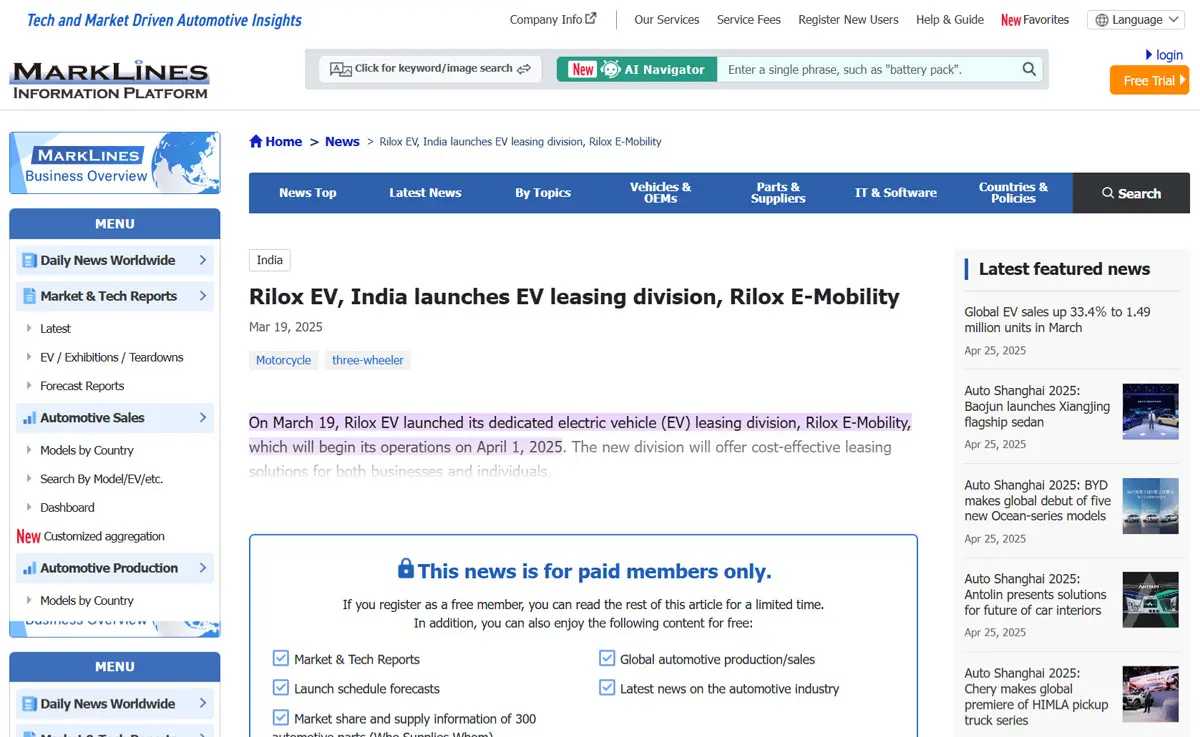This screenshot has height=737, width=1200.
Task: Open the Chery HIMLA pickup thumbnail
Action: (1151, 694)
